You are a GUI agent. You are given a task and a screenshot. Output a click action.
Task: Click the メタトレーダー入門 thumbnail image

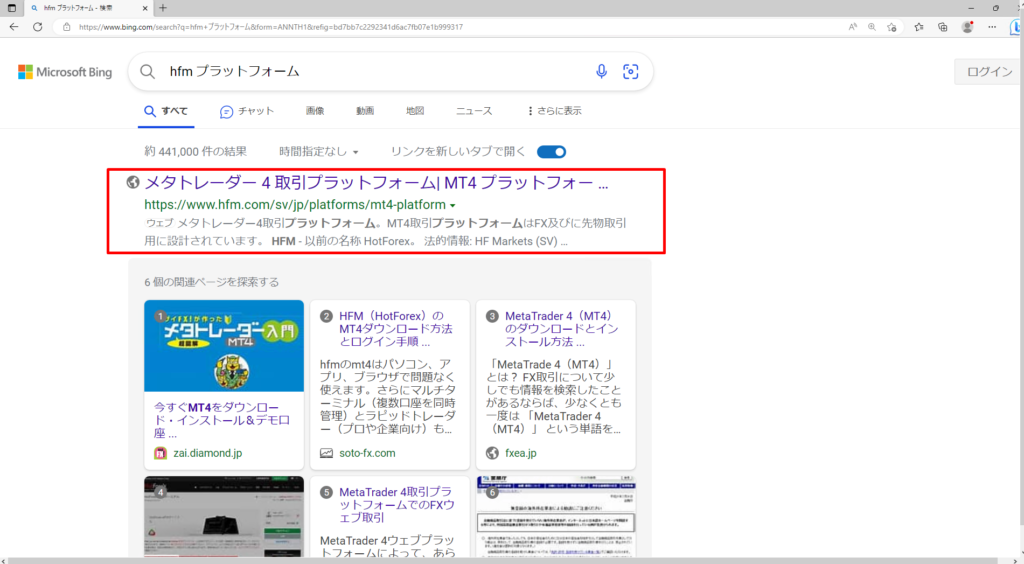pos(224,346)
